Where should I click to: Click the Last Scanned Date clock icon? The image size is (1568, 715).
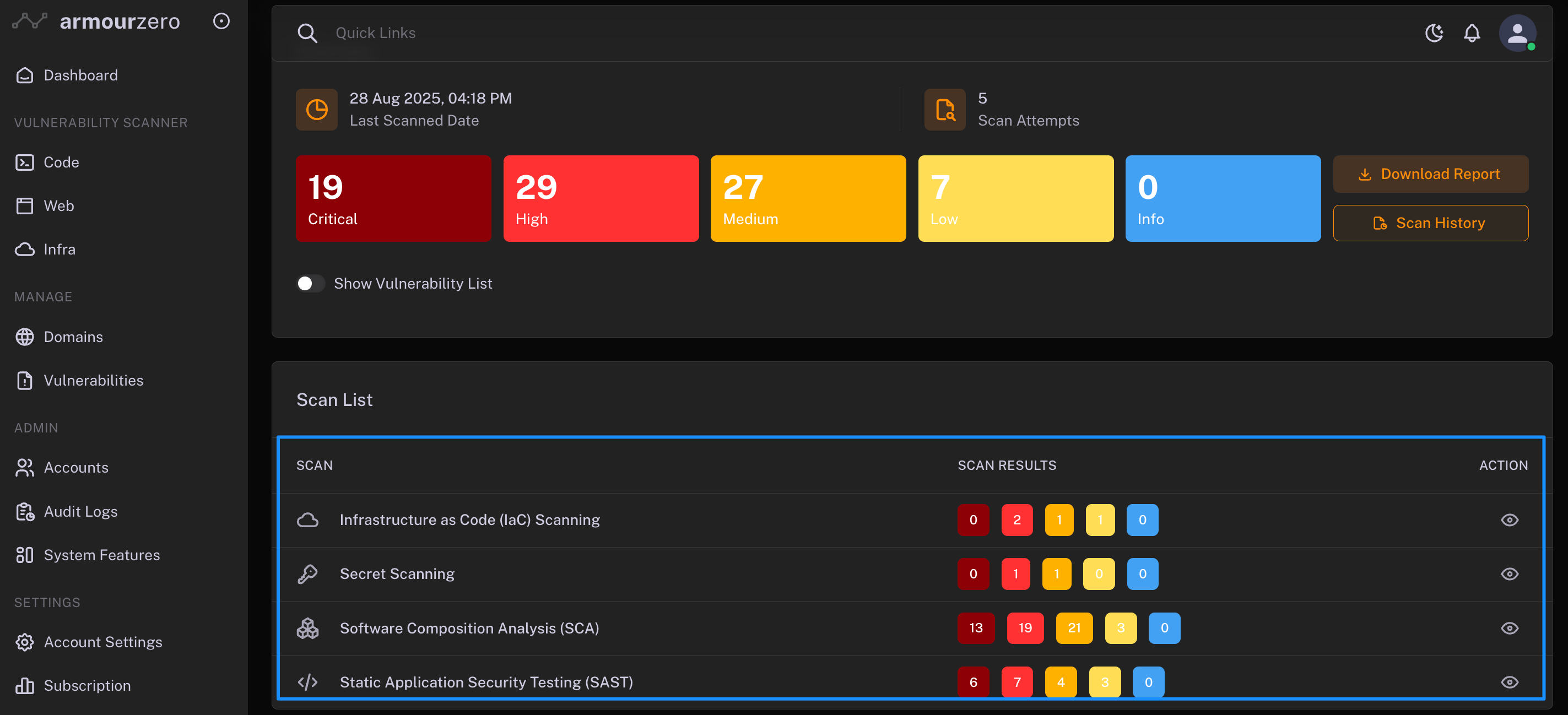317,110
